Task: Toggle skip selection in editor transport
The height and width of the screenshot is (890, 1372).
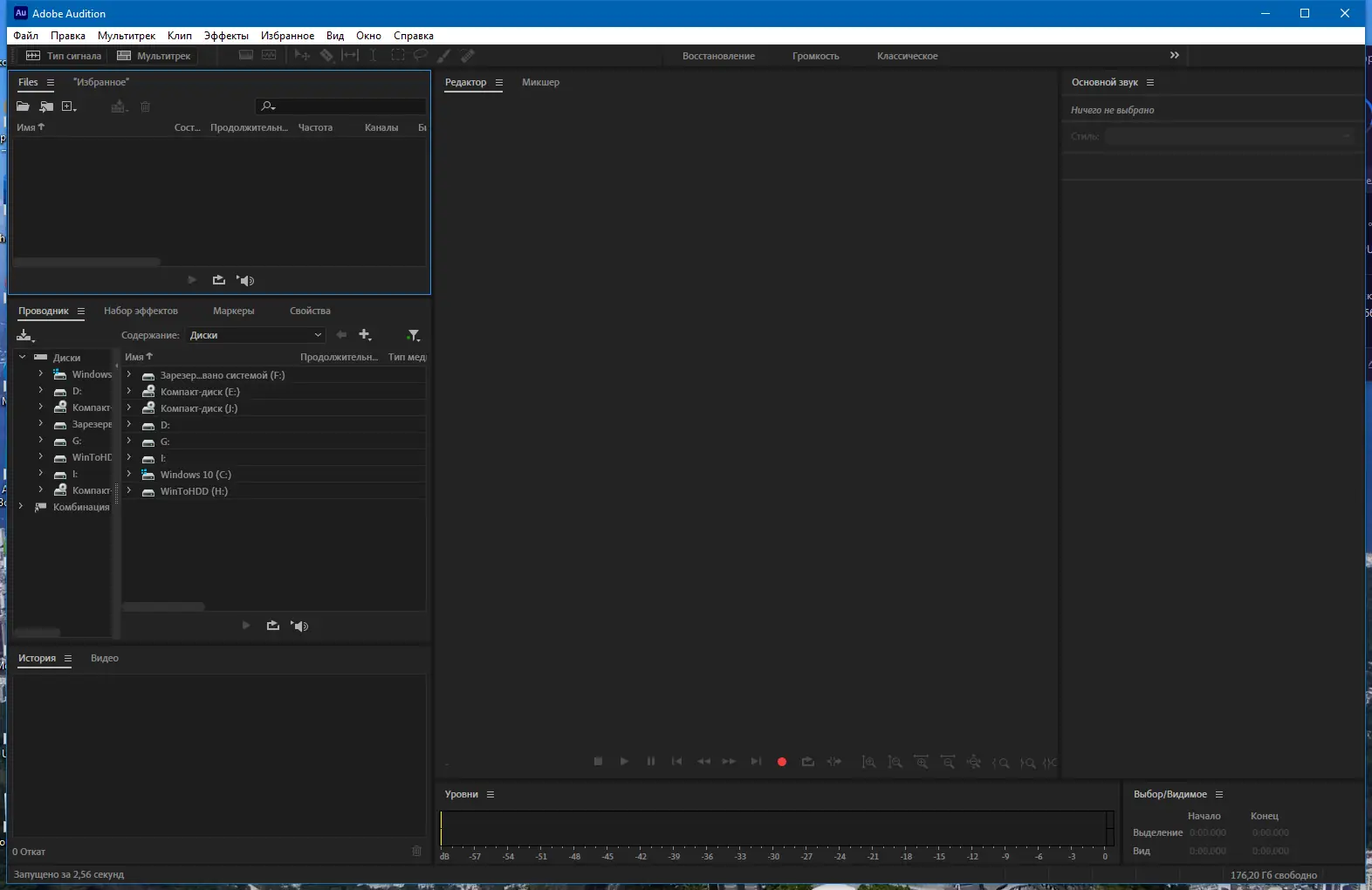Action: [834, 762]
